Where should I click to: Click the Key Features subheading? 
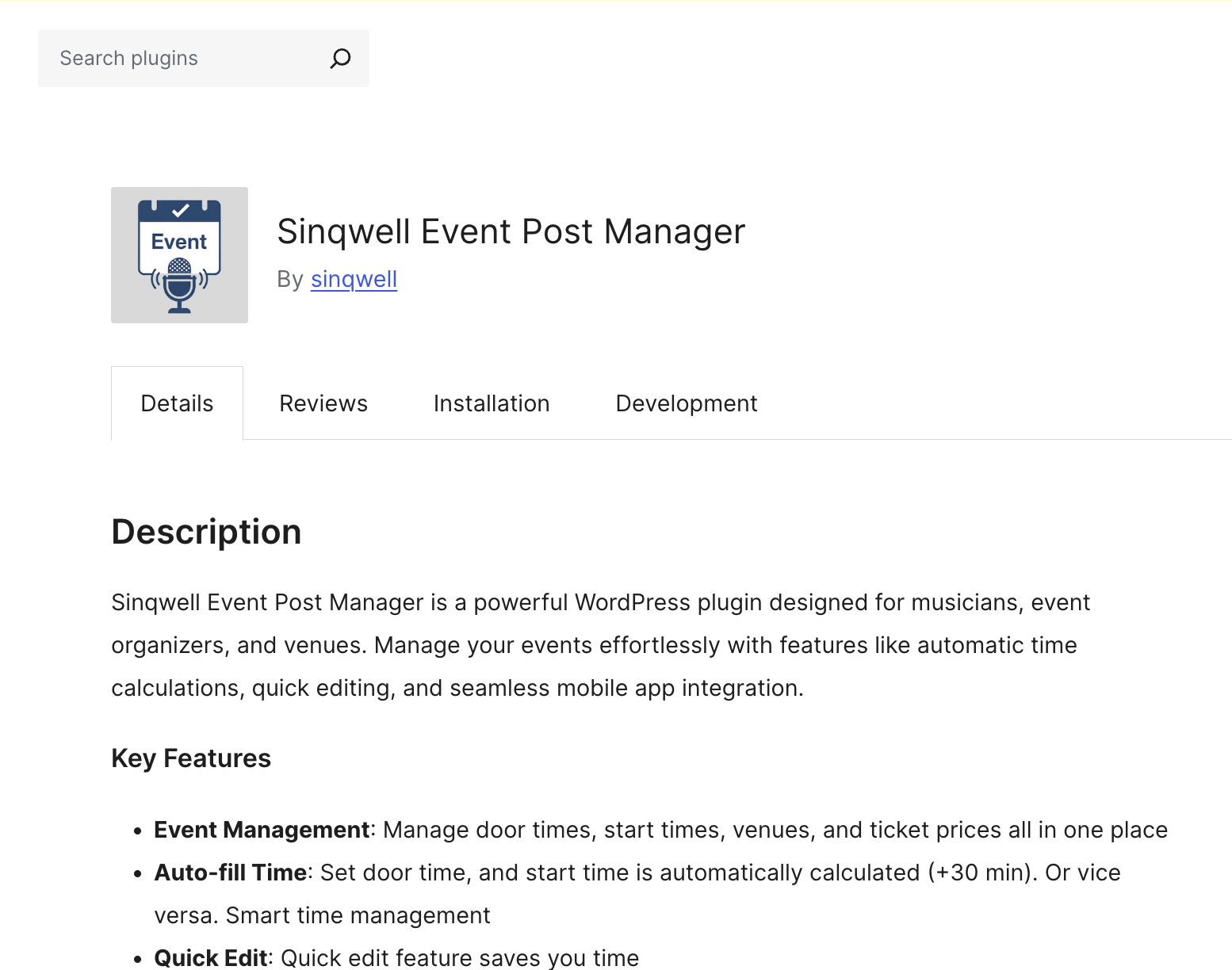coord(191,758)
